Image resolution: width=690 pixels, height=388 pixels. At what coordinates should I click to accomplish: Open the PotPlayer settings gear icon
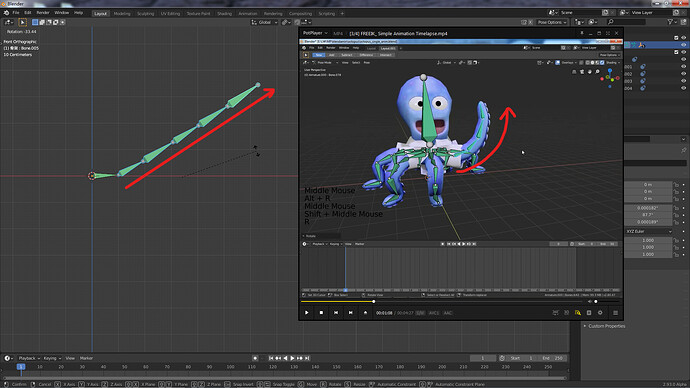(600, 313)
